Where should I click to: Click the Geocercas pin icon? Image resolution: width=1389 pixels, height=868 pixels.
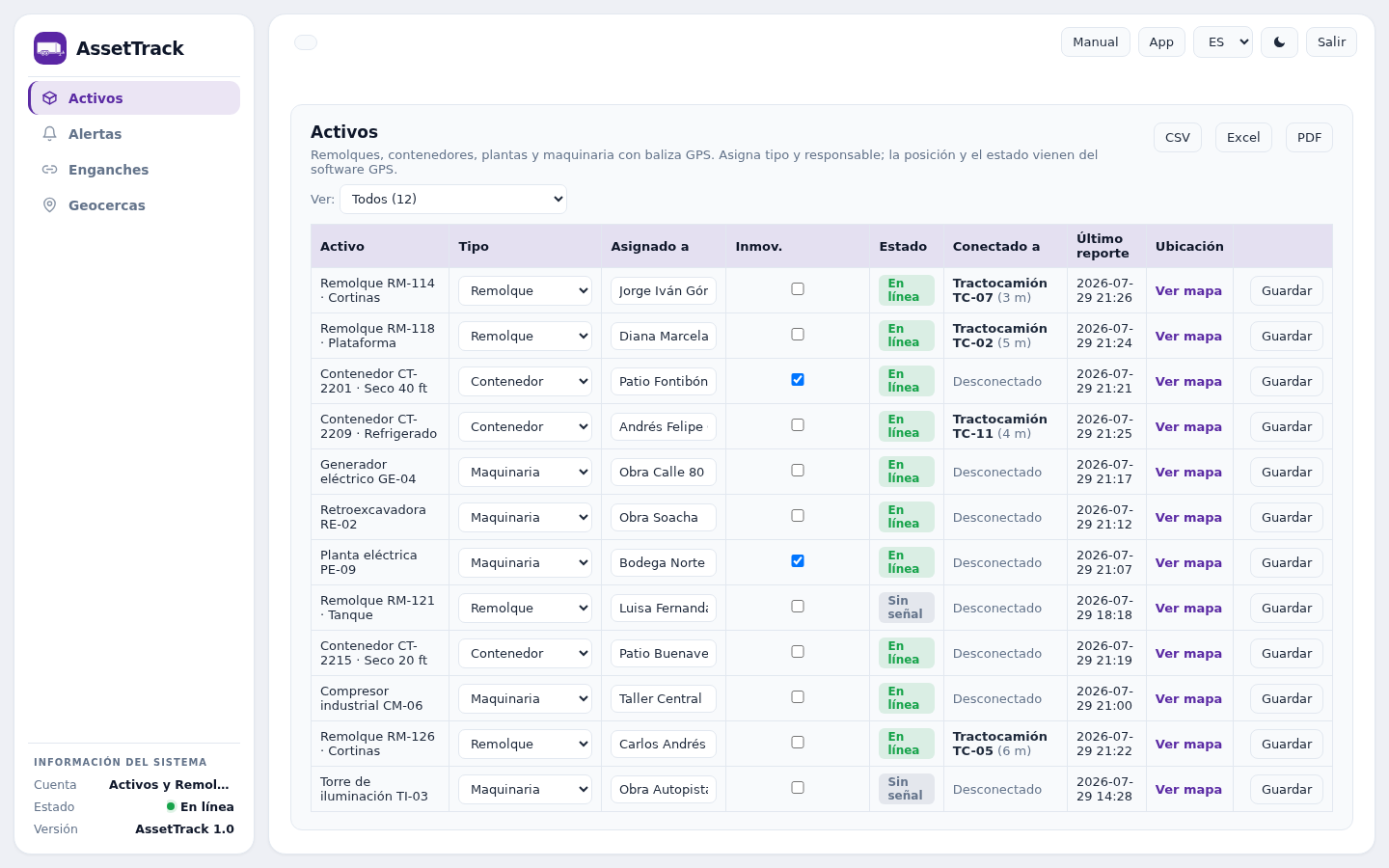(50, 205)
